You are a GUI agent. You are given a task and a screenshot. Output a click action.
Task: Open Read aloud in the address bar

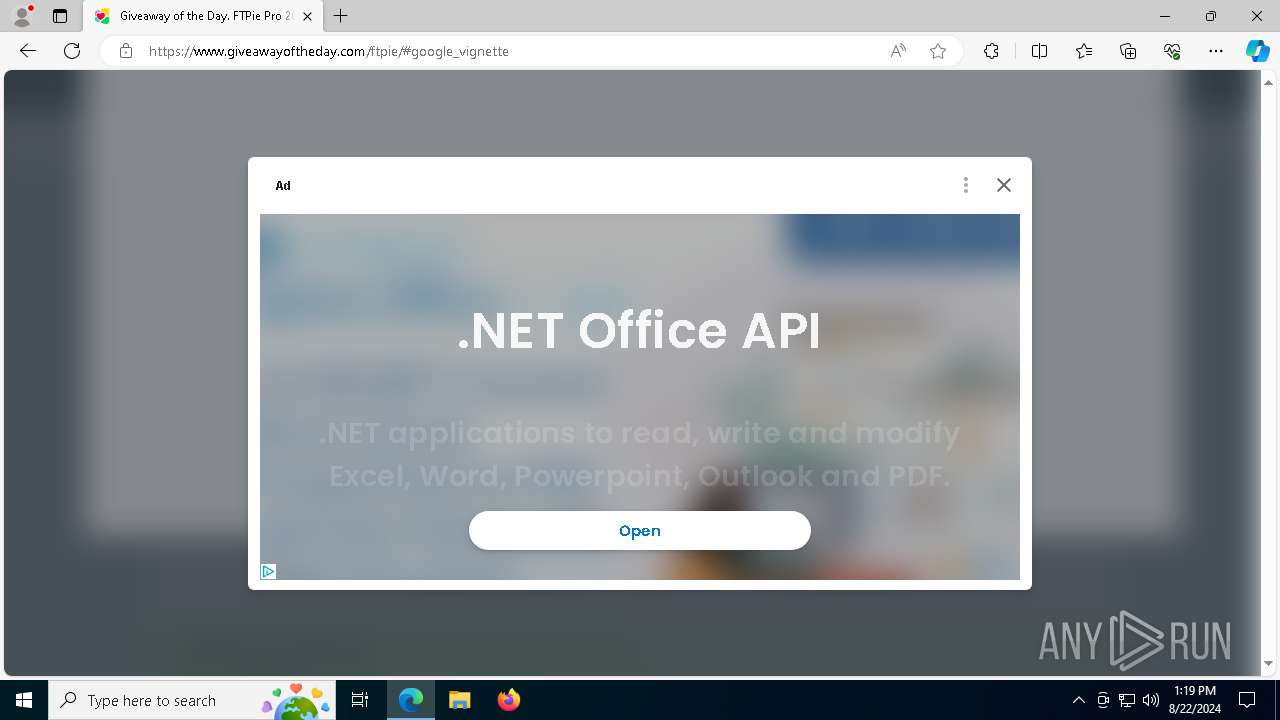(898, 51)
